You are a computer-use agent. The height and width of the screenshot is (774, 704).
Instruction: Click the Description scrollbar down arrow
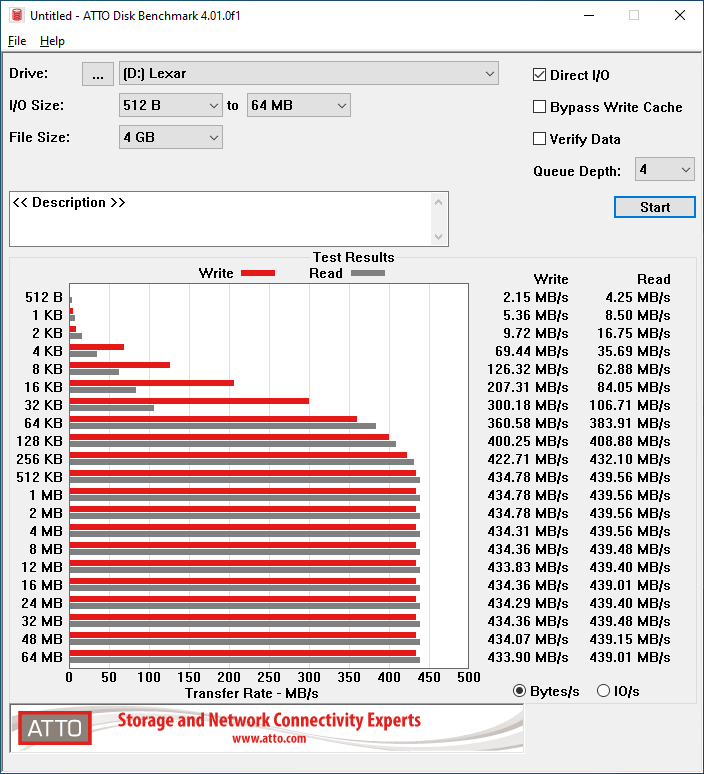point(438,236)
